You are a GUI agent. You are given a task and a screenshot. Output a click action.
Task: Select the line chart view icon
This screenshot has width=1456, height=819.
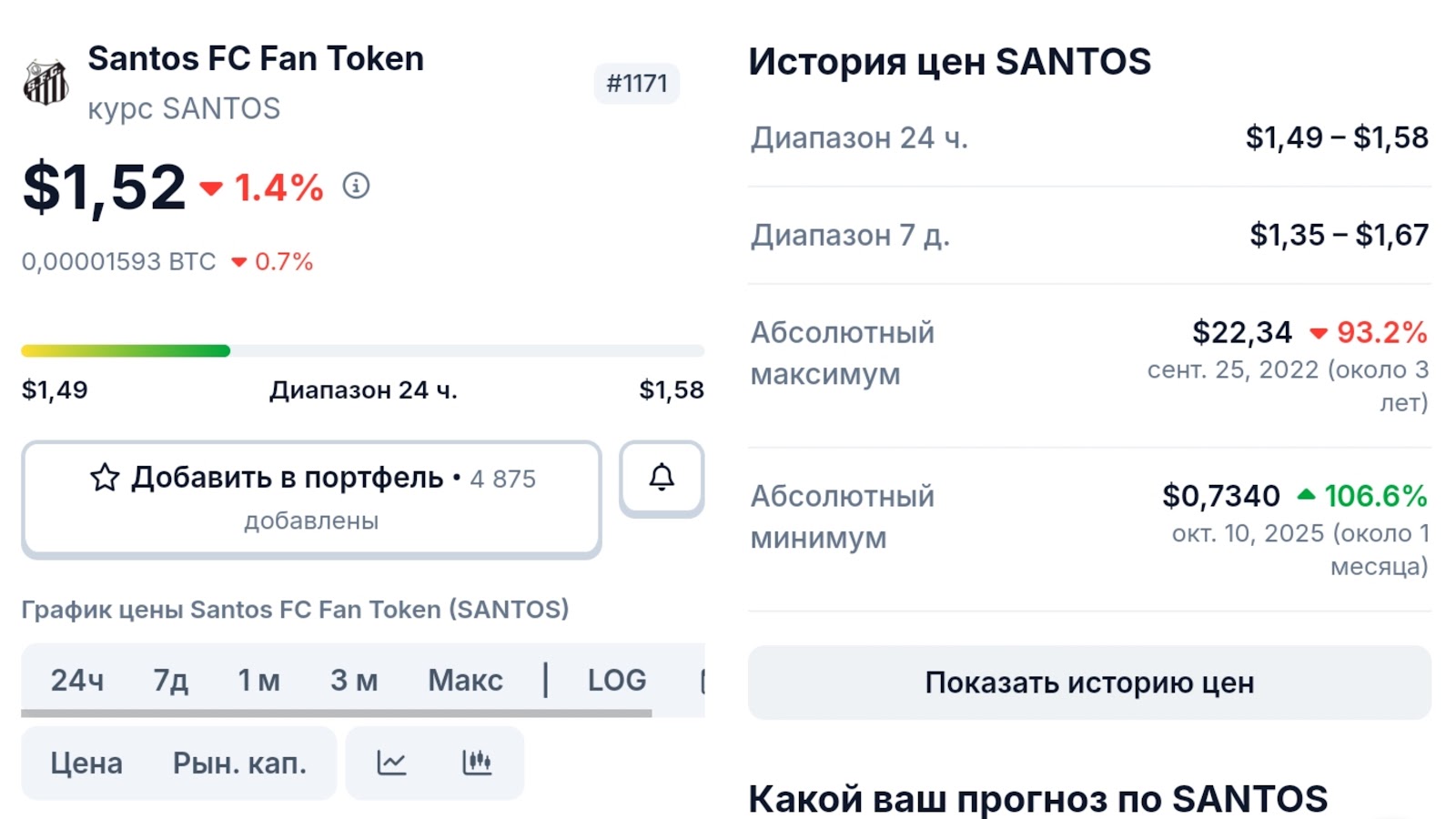[x=391, y=763]
